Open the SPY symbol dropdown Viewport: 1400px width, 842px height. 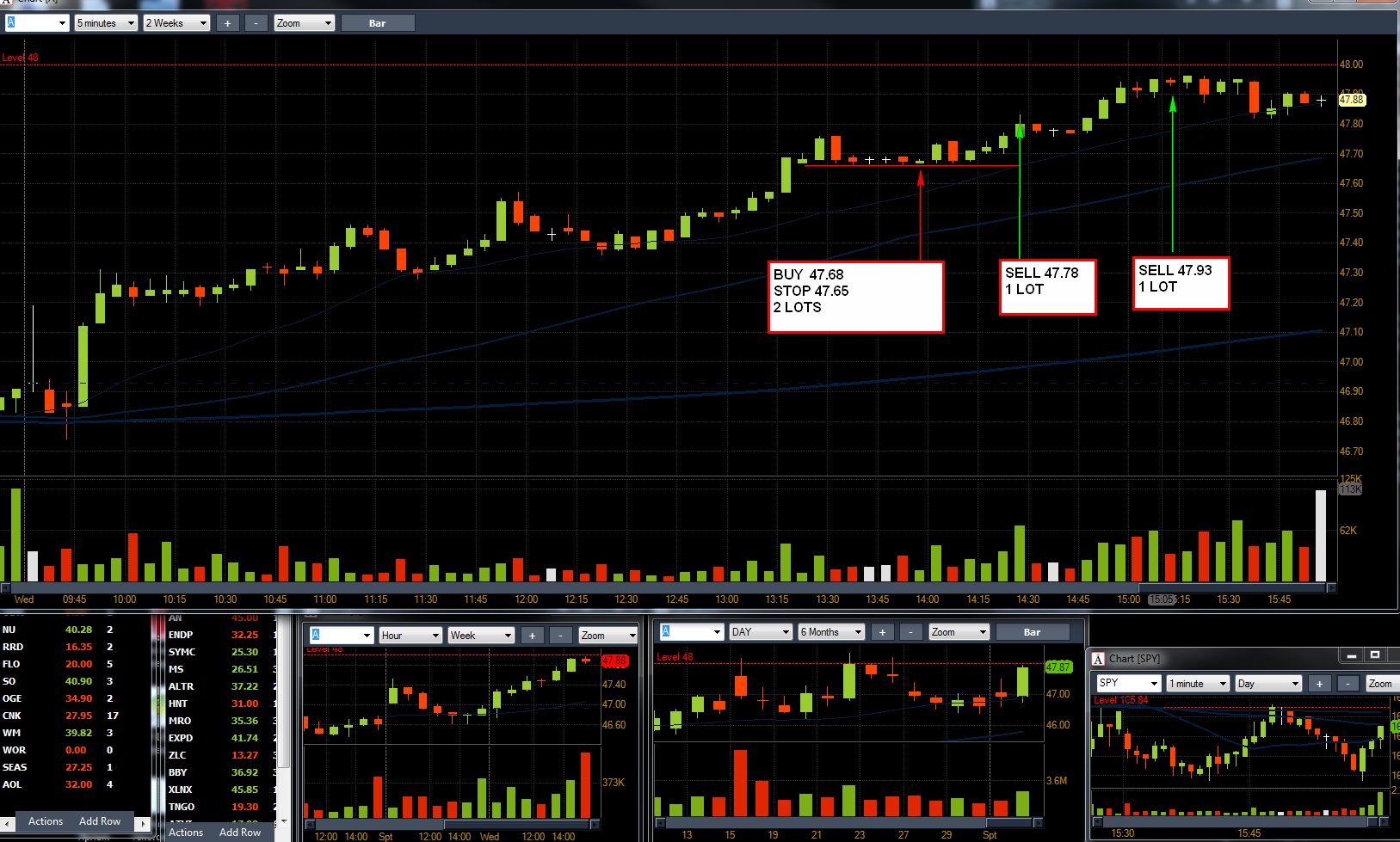1129,684
